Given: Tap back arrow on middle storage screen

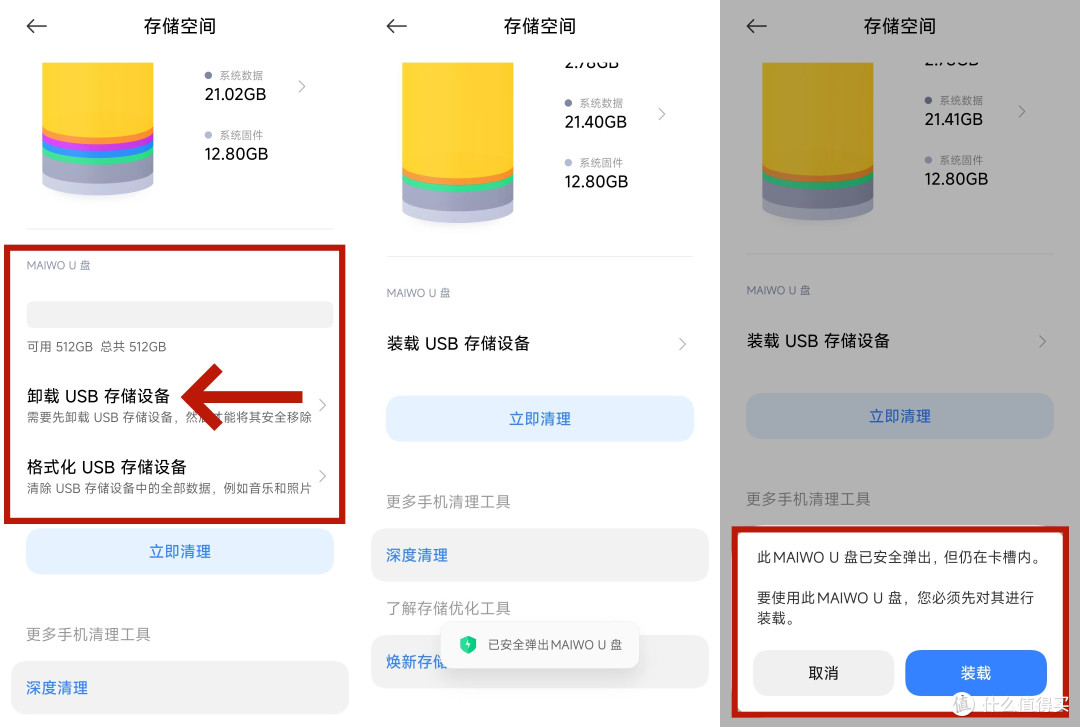Looking at the screenshot, I should (x=397, y=26).
